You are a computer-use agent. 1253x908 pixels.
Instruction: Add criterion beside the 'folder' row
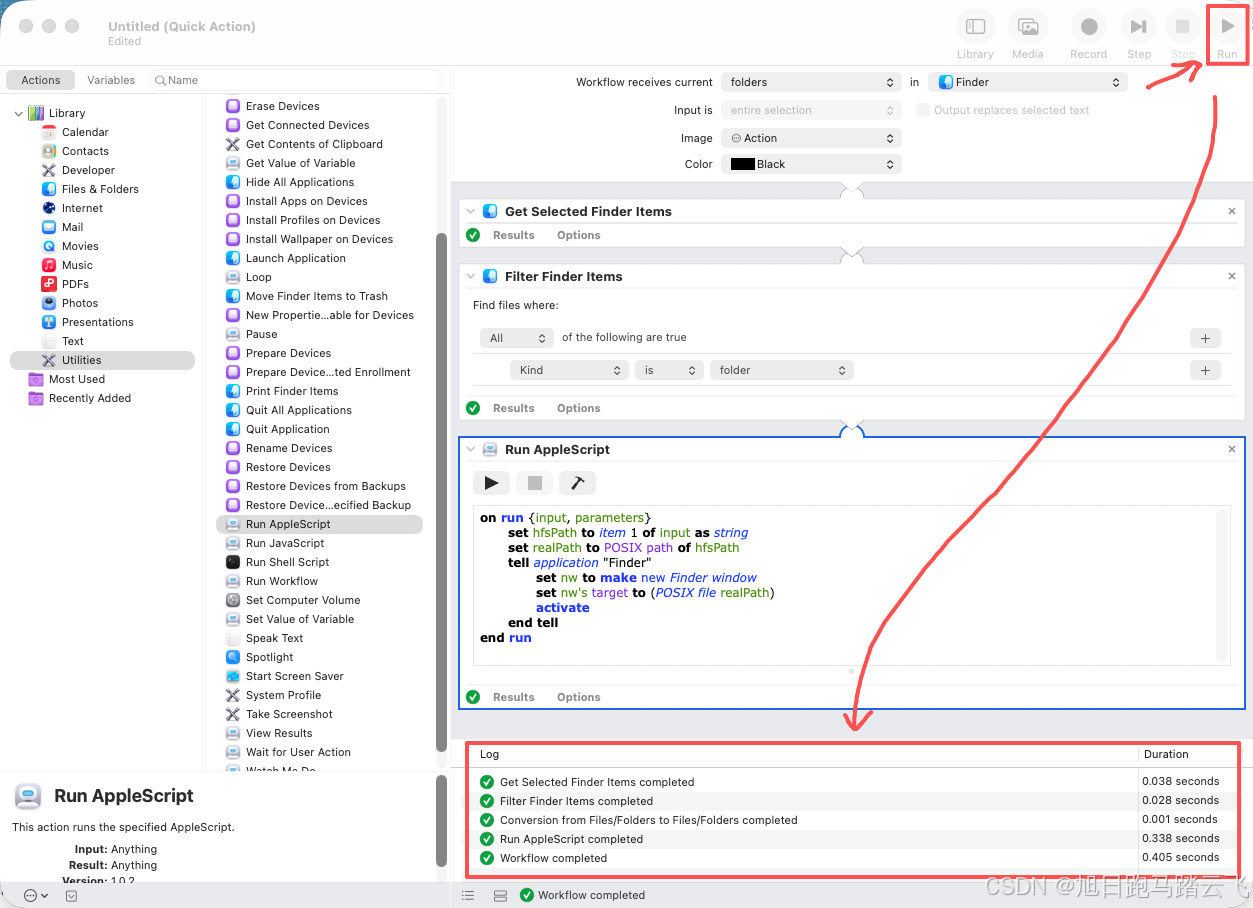tap(1205, 370)
